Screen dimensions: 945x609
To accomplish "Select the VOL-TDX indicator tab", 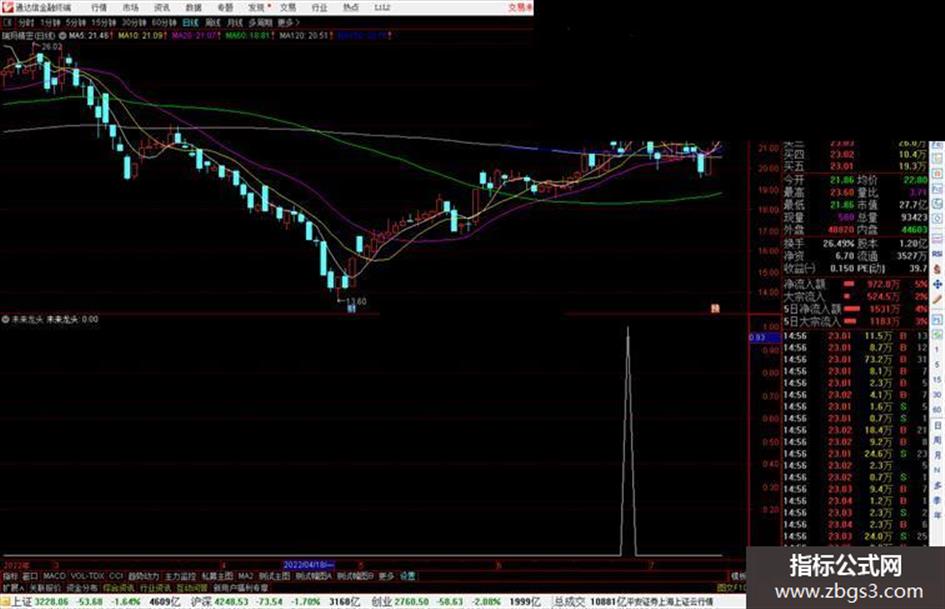I will pyautogui.click(x=87, y=576).
